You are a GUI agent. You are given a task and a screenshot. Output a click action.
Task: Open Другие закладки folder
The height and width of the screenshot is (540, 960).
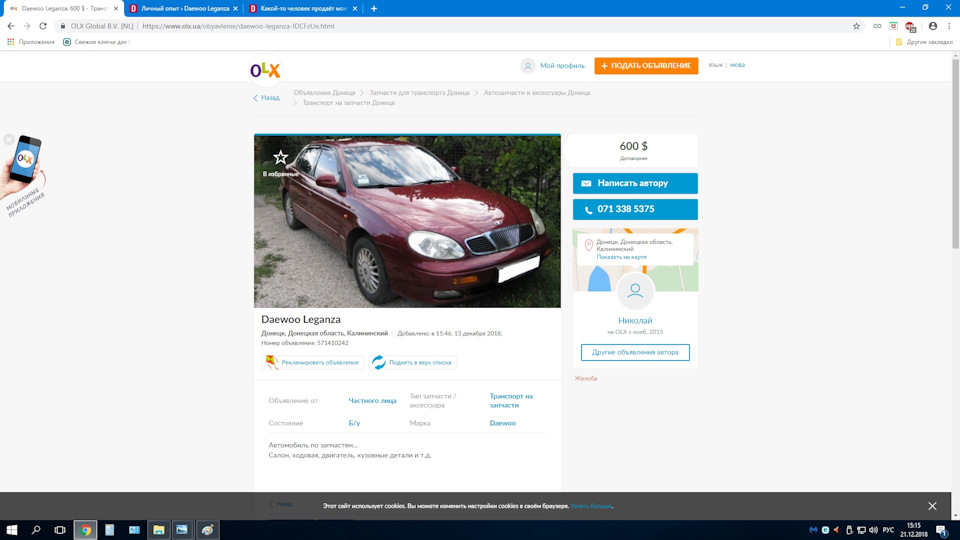click(924, 42)
